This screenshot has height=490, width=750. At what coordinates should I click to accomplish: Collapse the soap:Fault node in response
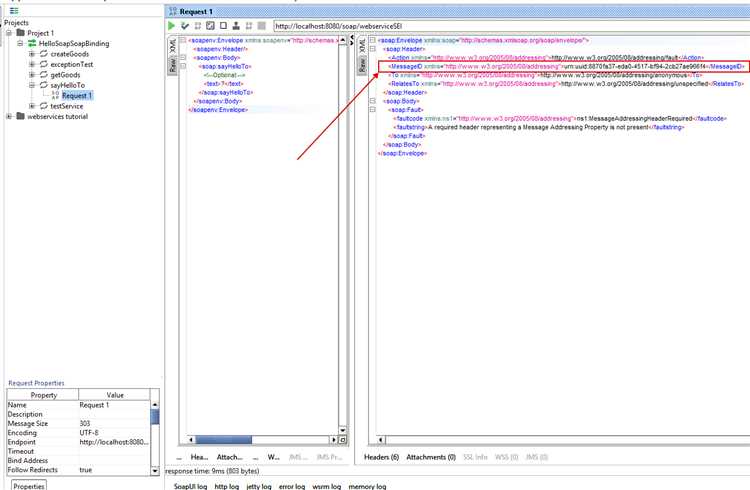point(373,110)
